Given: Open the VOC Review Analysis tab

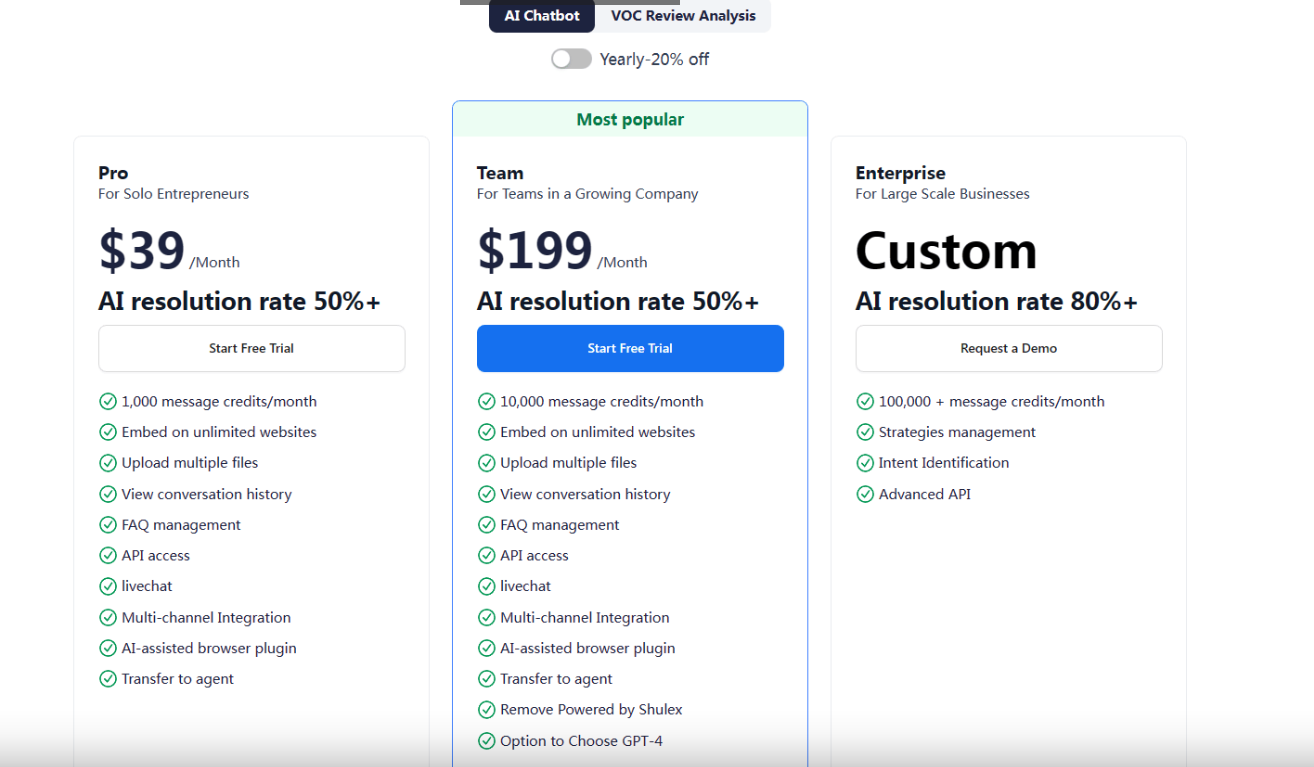Looking at the screenshot, I should click(x=683, y=16).
